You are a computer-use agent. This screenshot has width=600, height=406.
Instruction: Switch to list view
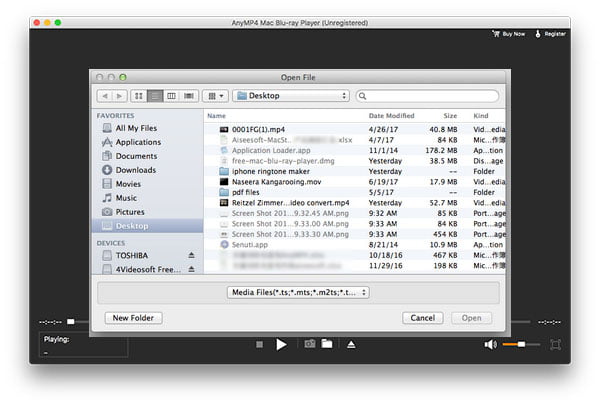click(155, 96)
